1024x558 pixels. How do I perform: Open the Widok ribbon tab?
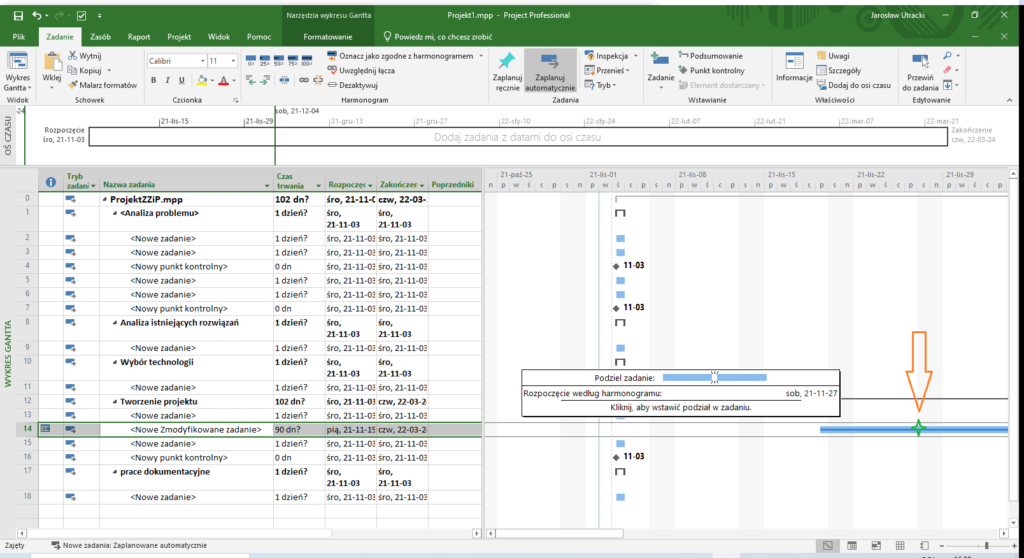point(218,36)
